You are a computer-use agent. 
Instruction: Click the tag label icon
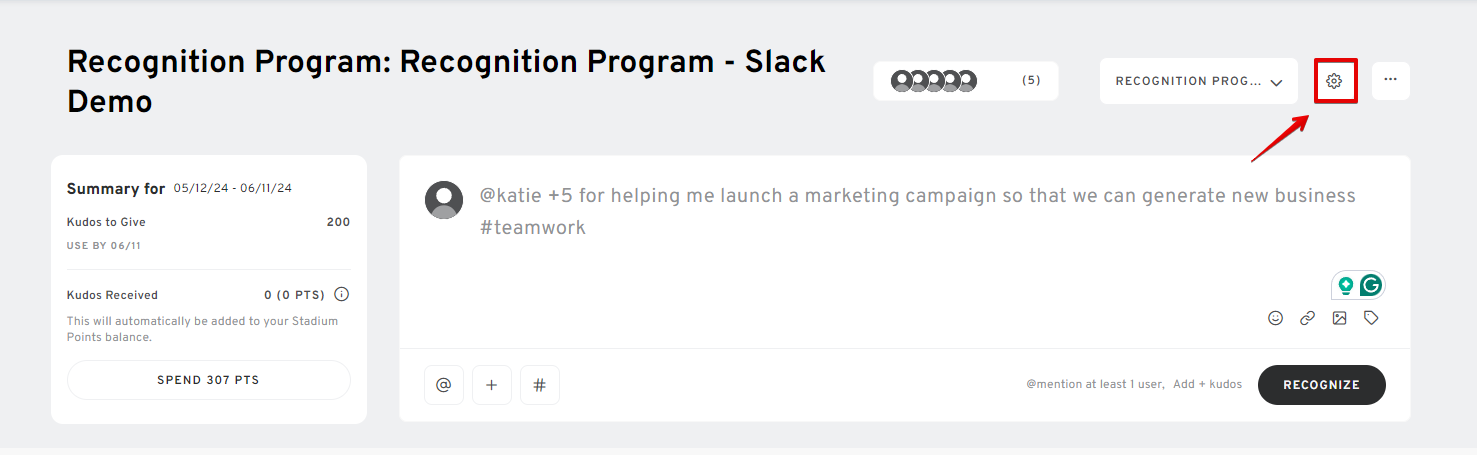pyautogui.click(x=1371, y=318)
